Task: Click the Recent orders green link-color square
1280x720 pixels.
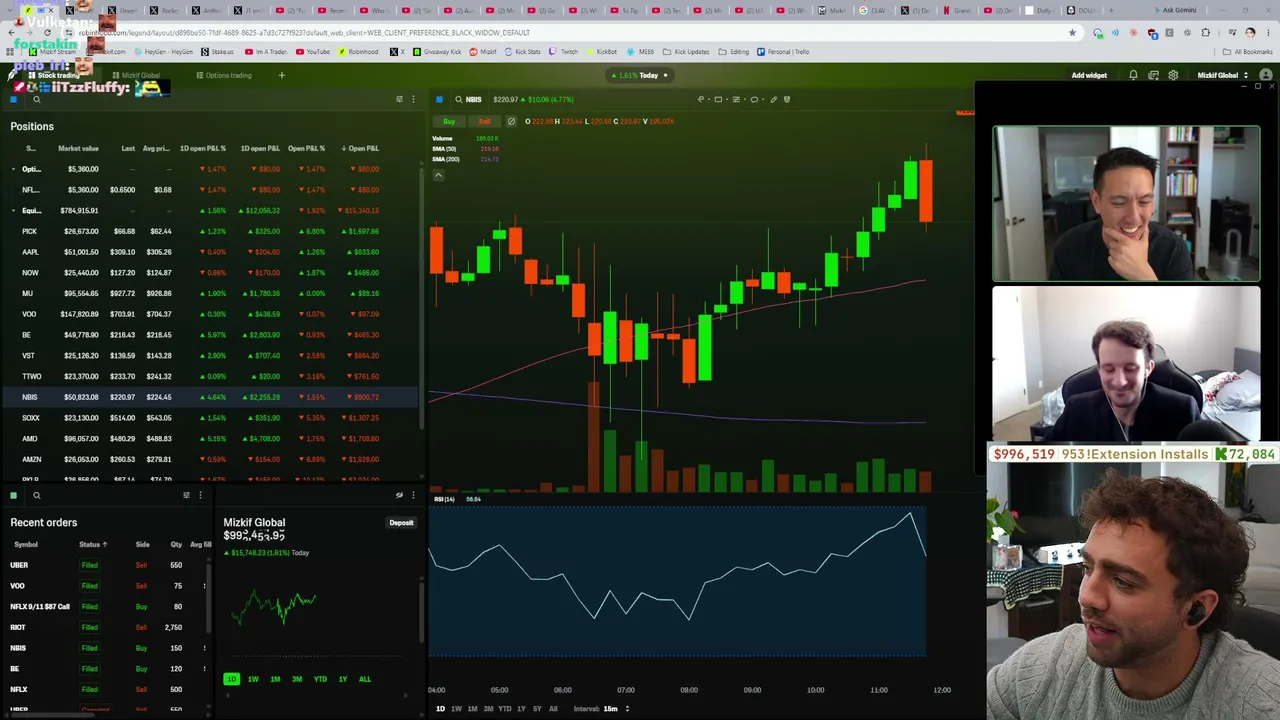Action: point(13,495)
